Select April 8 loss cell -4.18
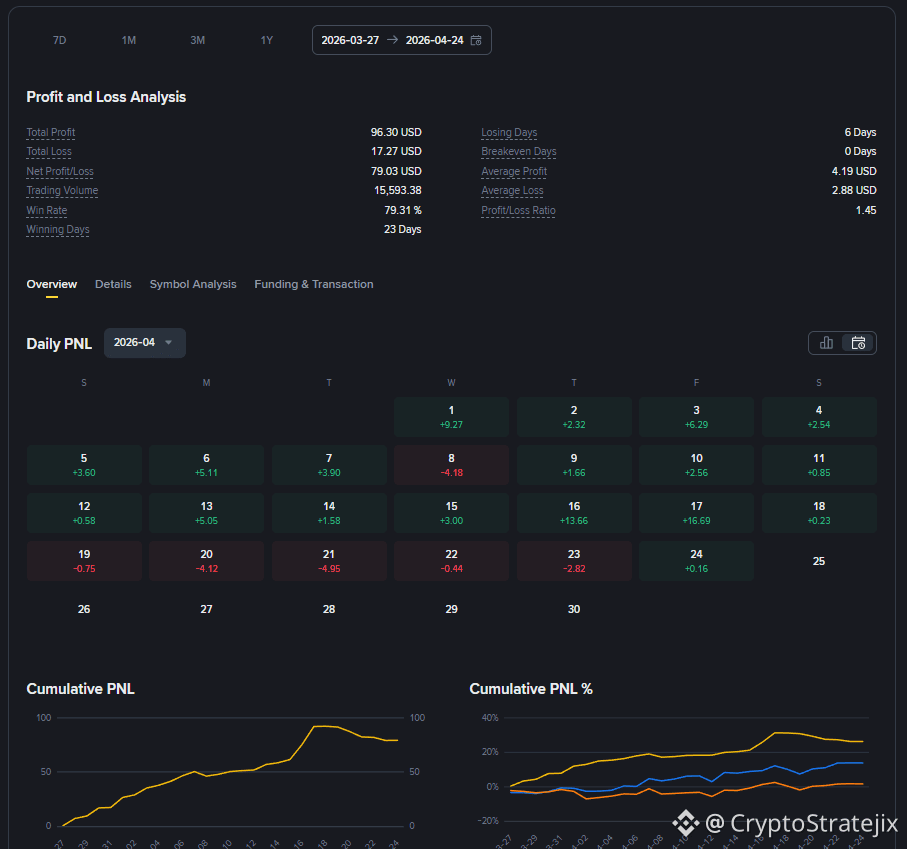Image resolution: width=907 pixels, height=849 pixels. tap(451, 465)
